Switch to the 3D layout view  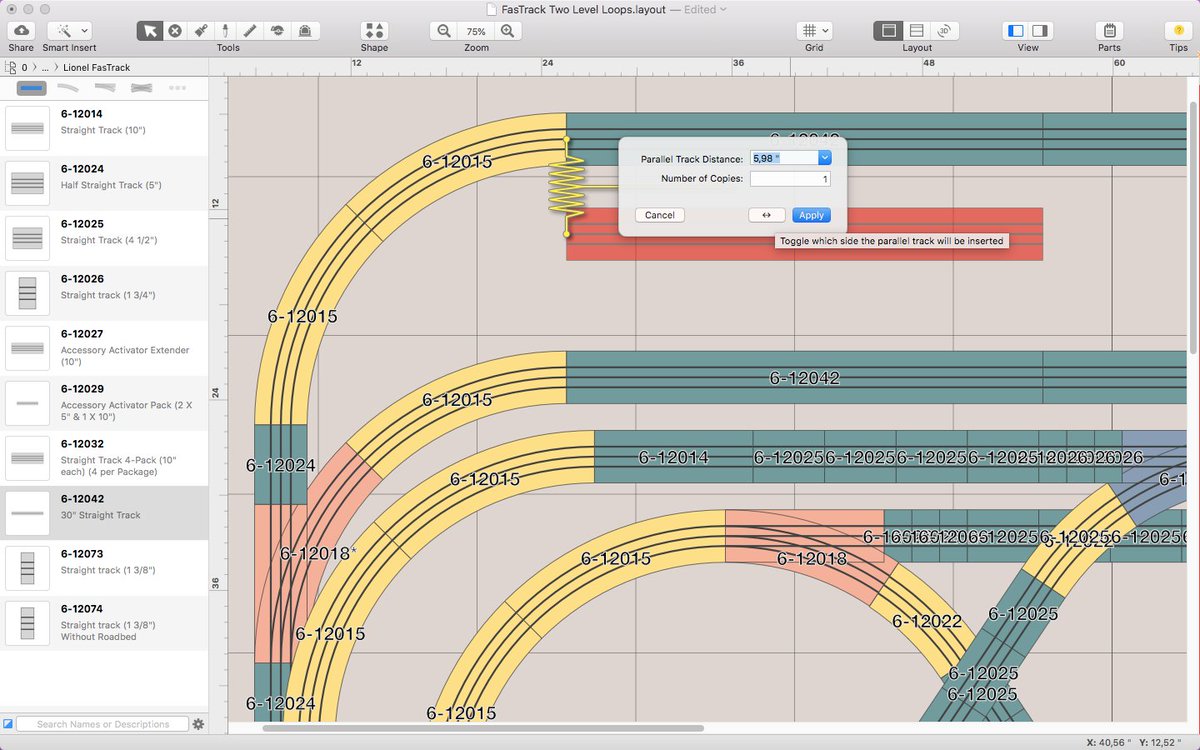[945, 31]
